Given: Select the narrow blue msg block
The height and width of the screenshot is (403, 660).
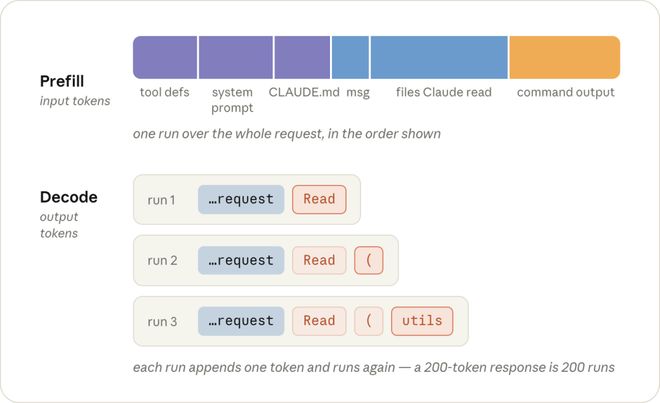Looking at the screenshot, I should click(x=350, y=57).
